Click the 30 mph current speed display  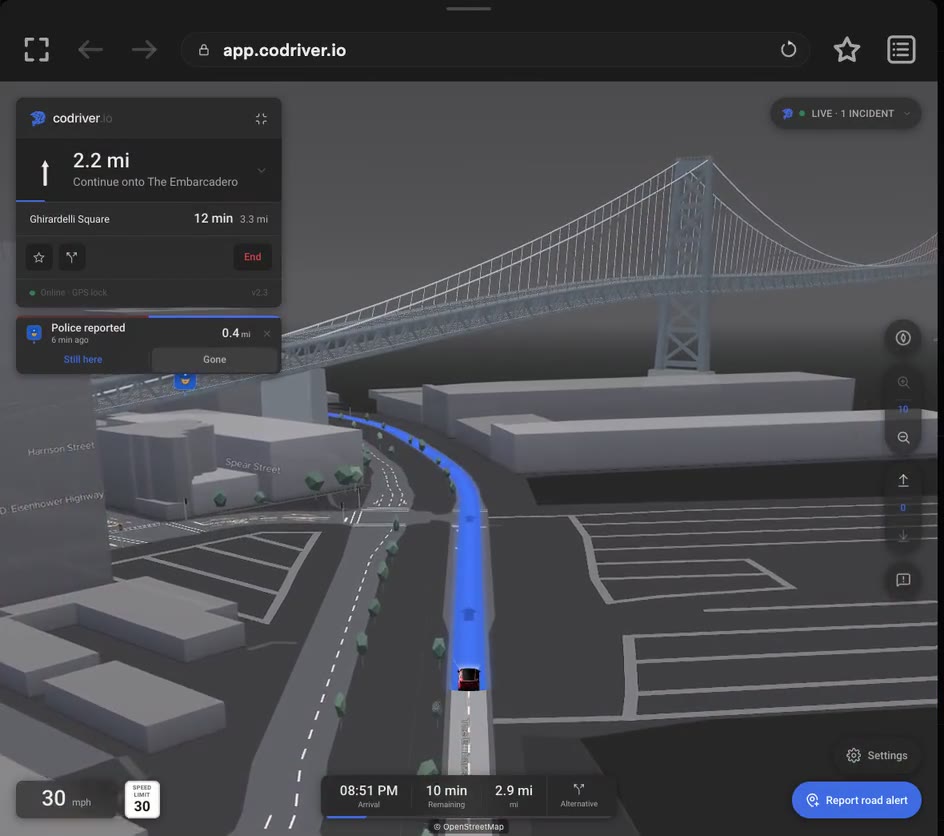pos(66,799)
